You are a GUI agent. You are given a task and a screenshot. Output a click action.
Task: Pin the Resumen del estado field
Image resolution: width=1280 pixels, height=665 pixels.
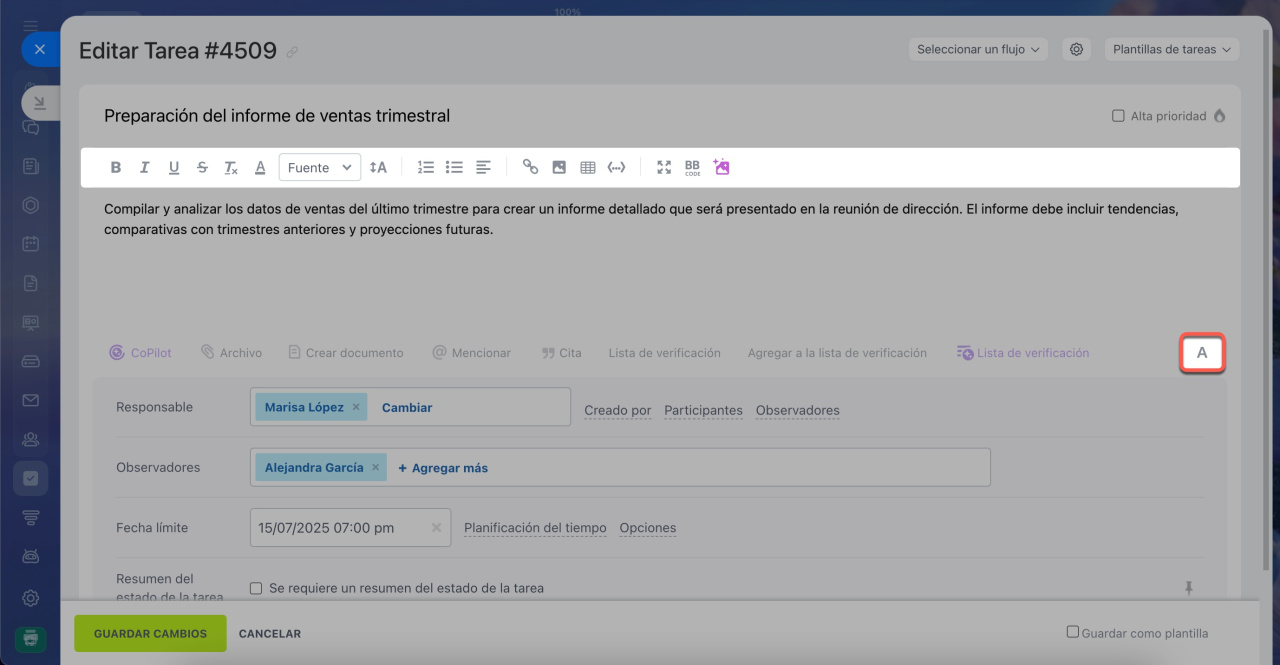tap(1189, 588)
